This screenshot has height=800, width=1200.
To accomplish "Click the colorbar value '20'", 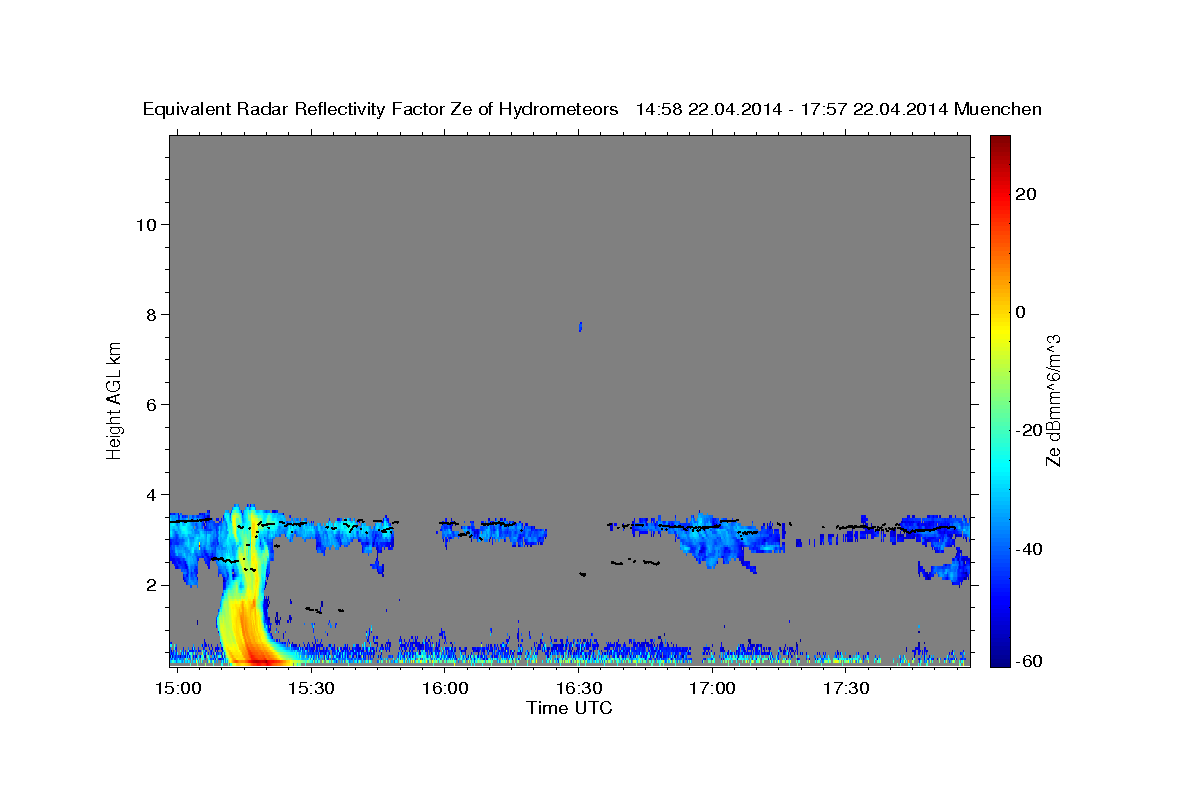I will pos(1026,194).
